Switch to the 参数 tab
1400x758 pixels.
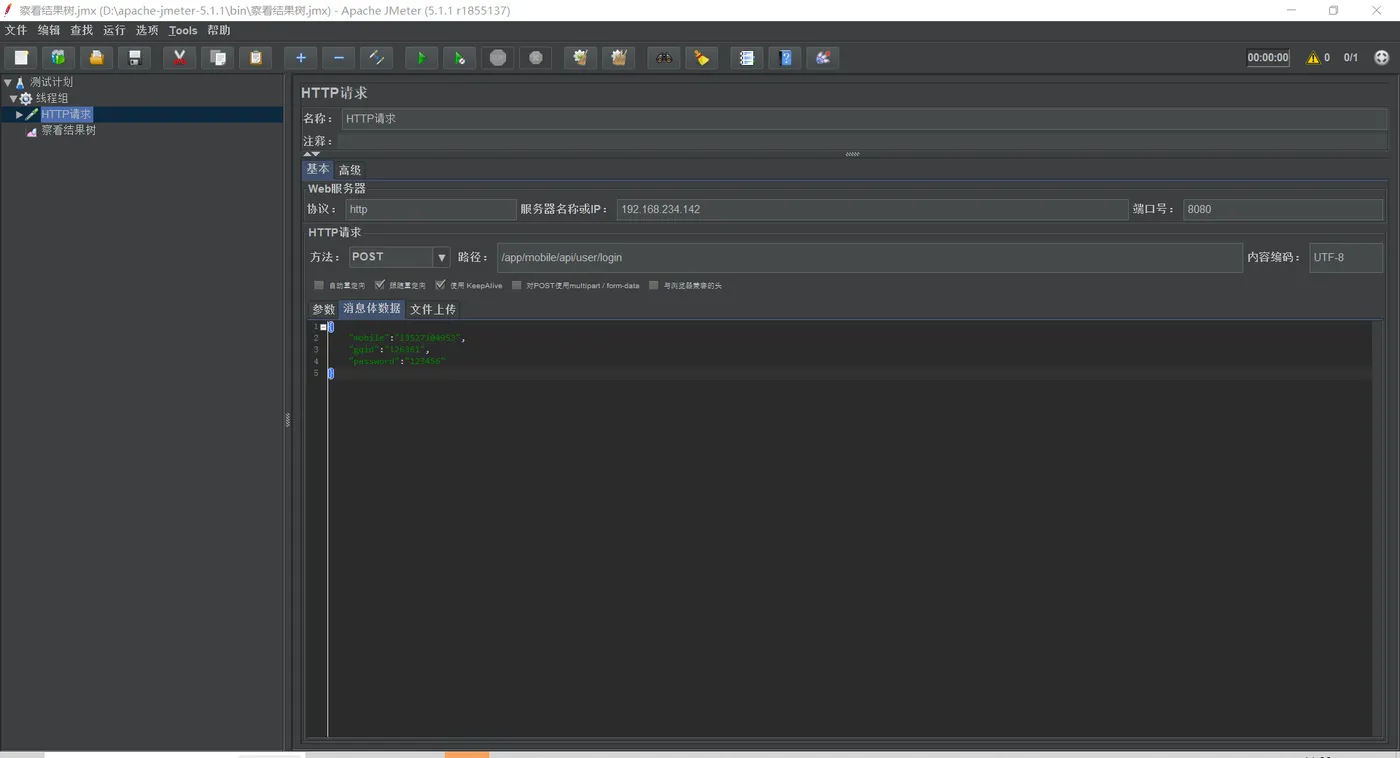[323, 309]
